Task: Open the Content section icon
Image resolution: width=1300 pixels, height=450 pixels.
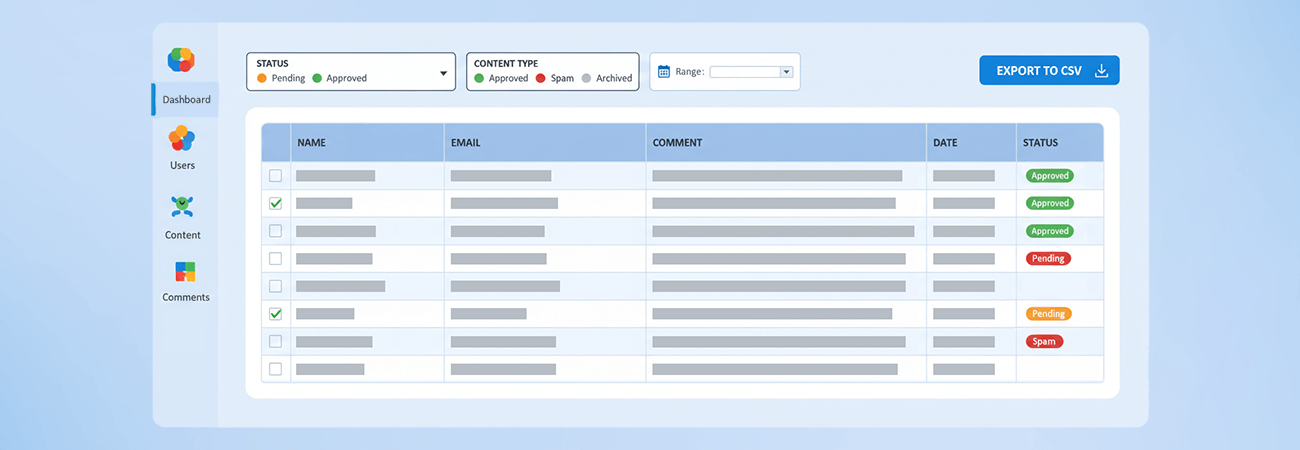Action: point(182,207)
